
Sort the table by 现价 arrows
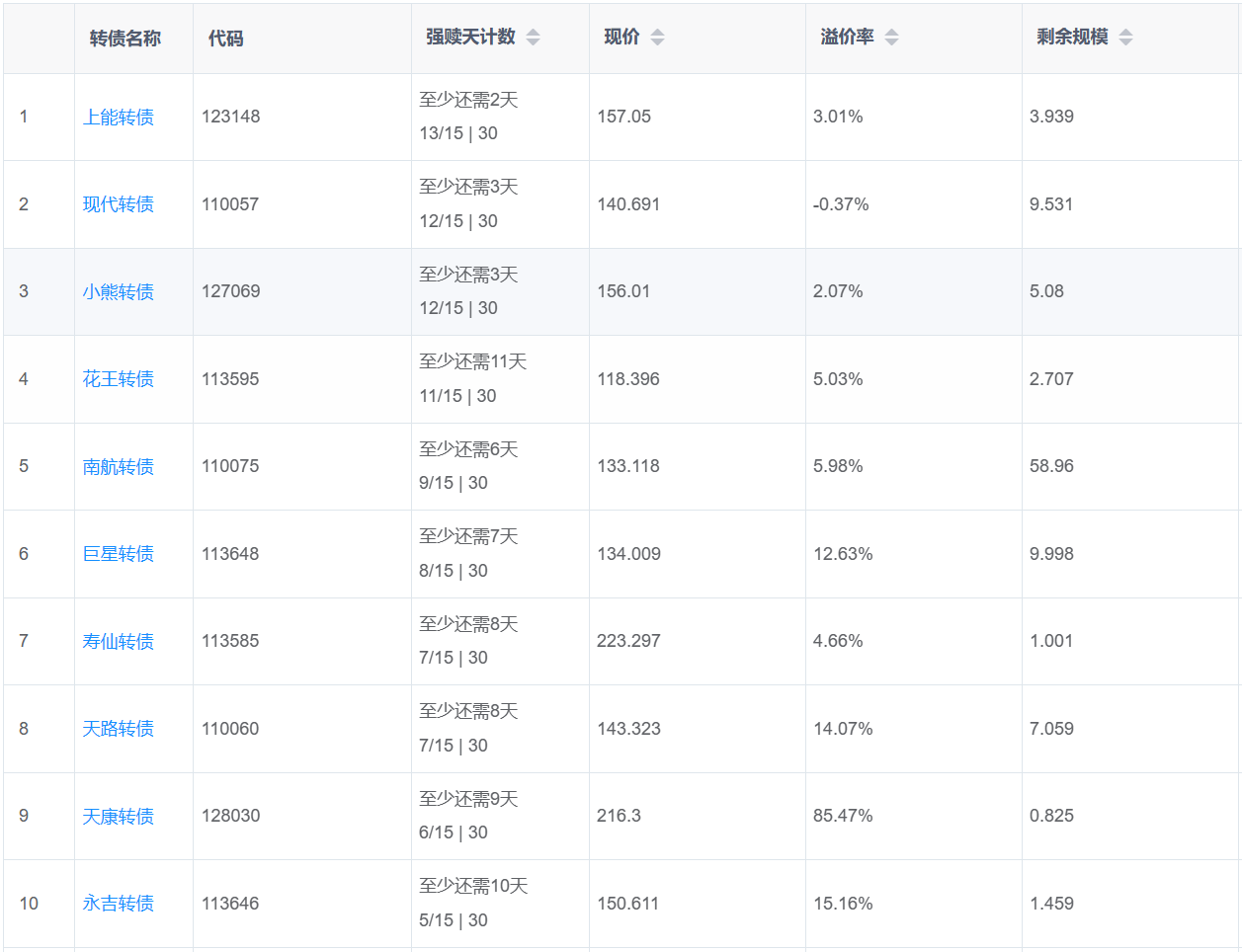[657, 38]
